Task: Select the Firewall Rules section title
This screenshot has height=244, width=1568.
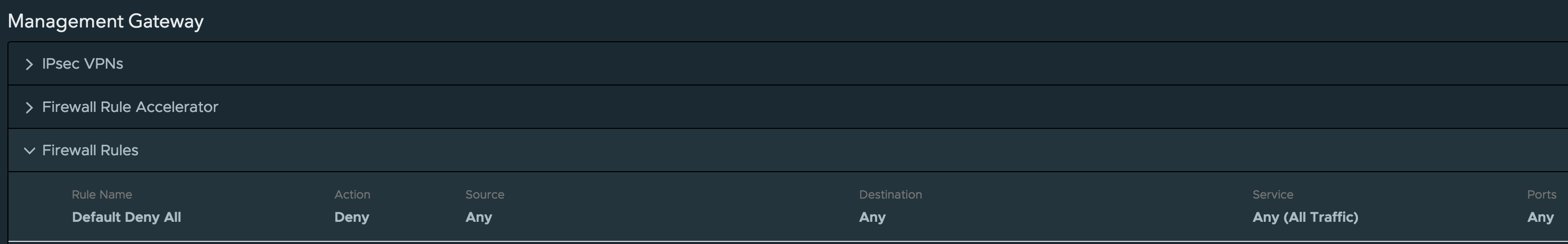Action: pyautogui.click(x=90, y=150)
